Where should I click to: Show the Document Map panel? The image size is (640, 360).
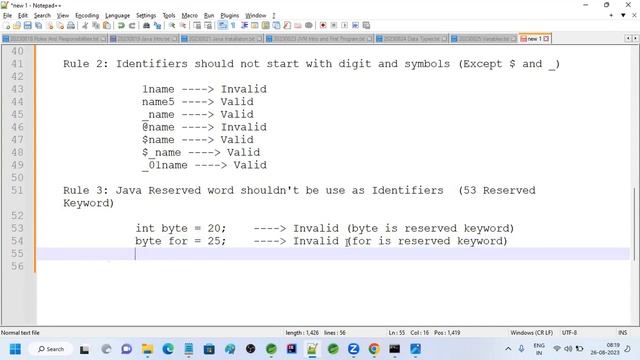tap(265, 25)
